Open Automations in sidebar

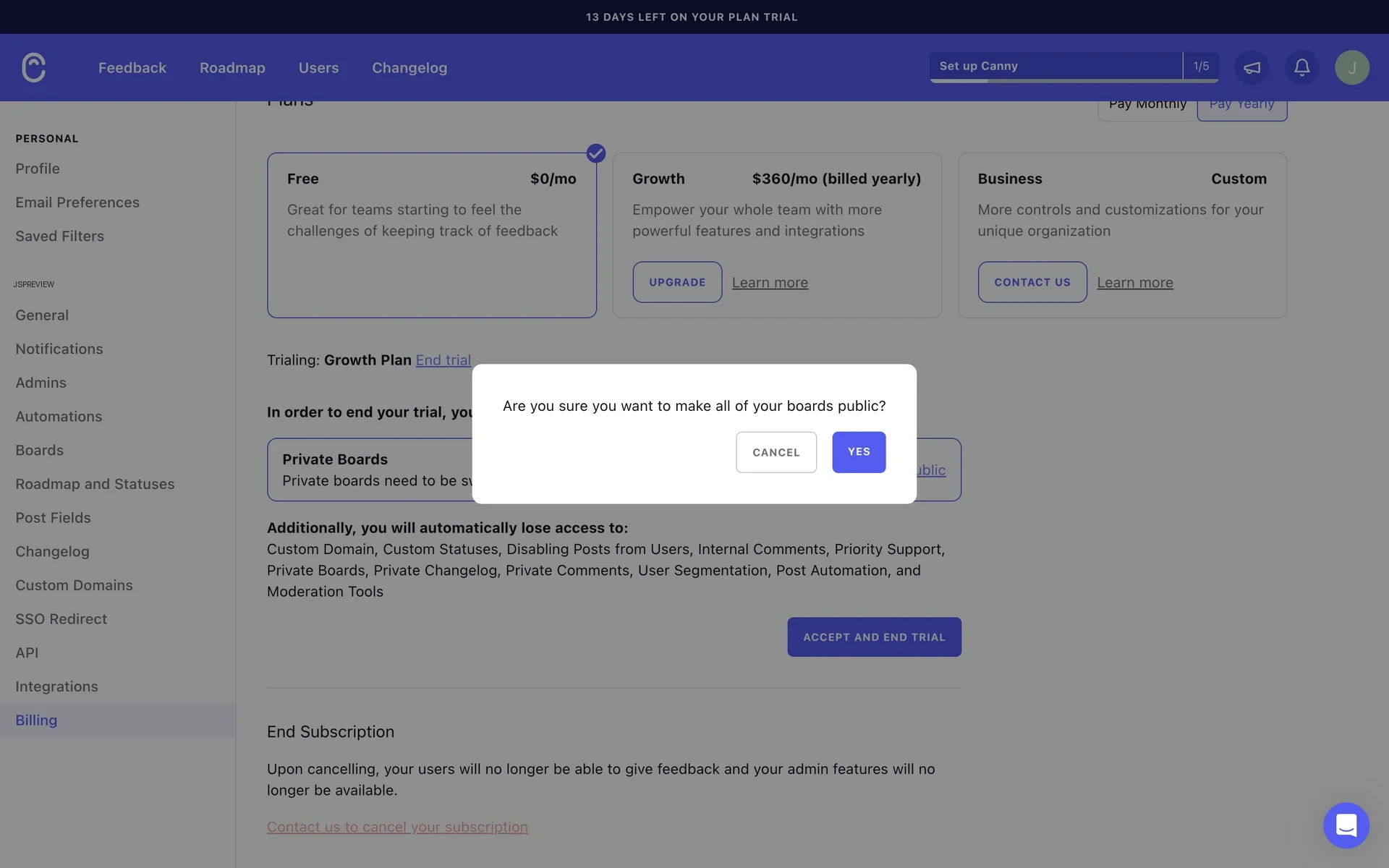[x=59, y=417]
